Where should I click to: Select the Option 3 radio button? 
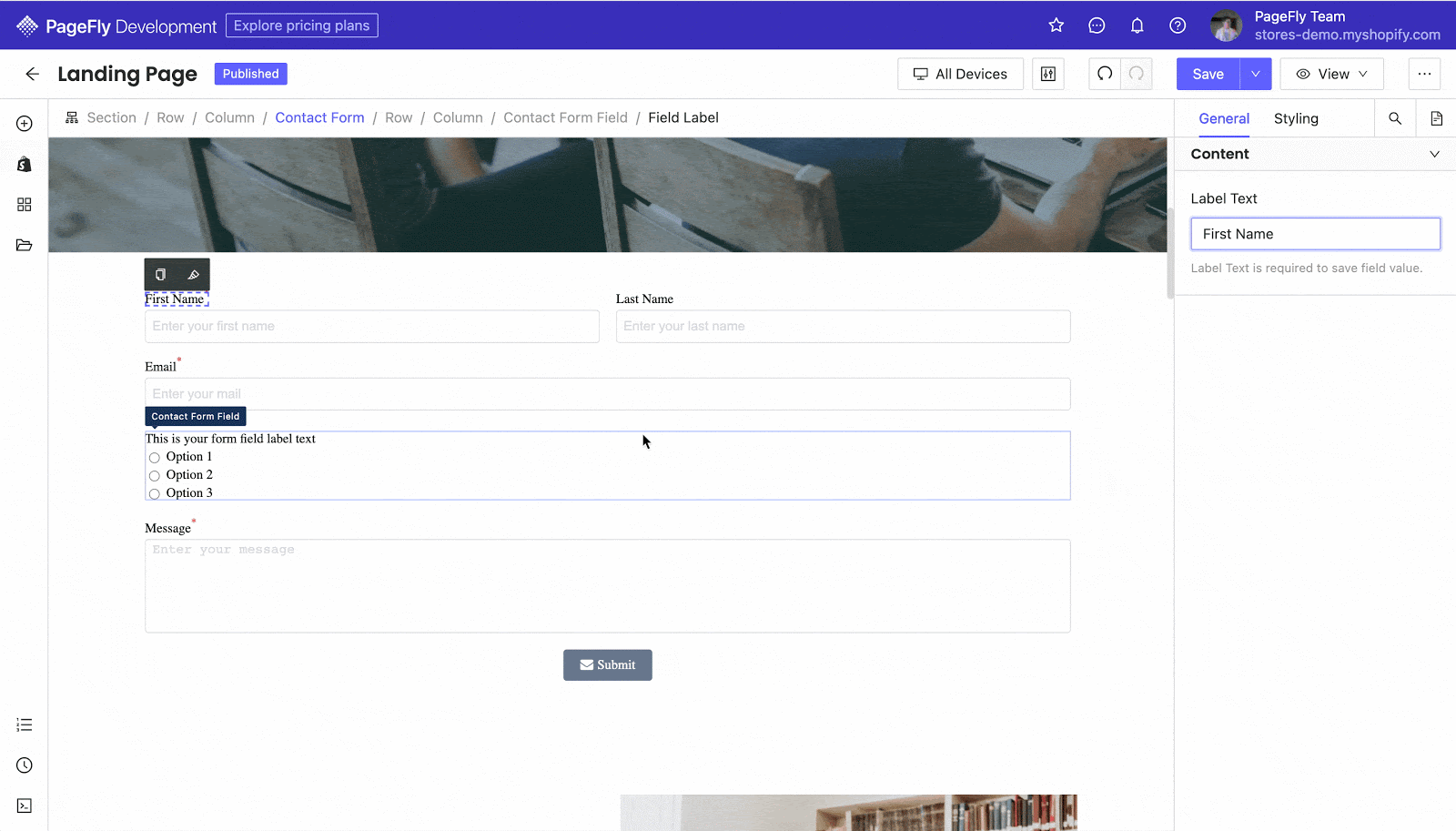point(155,494)
